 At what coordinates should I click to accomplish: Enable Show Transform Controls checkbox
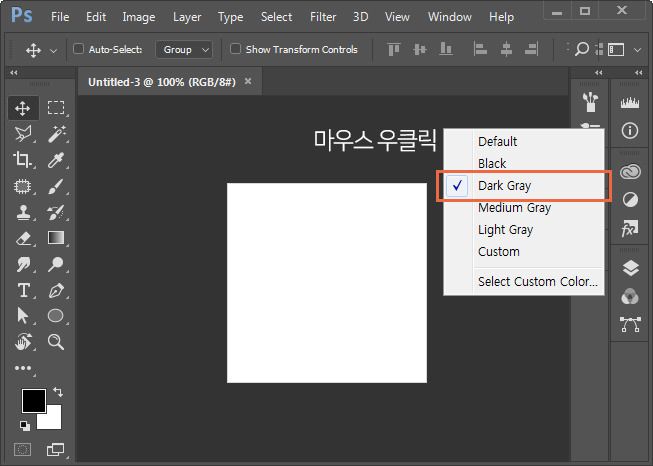235,49
